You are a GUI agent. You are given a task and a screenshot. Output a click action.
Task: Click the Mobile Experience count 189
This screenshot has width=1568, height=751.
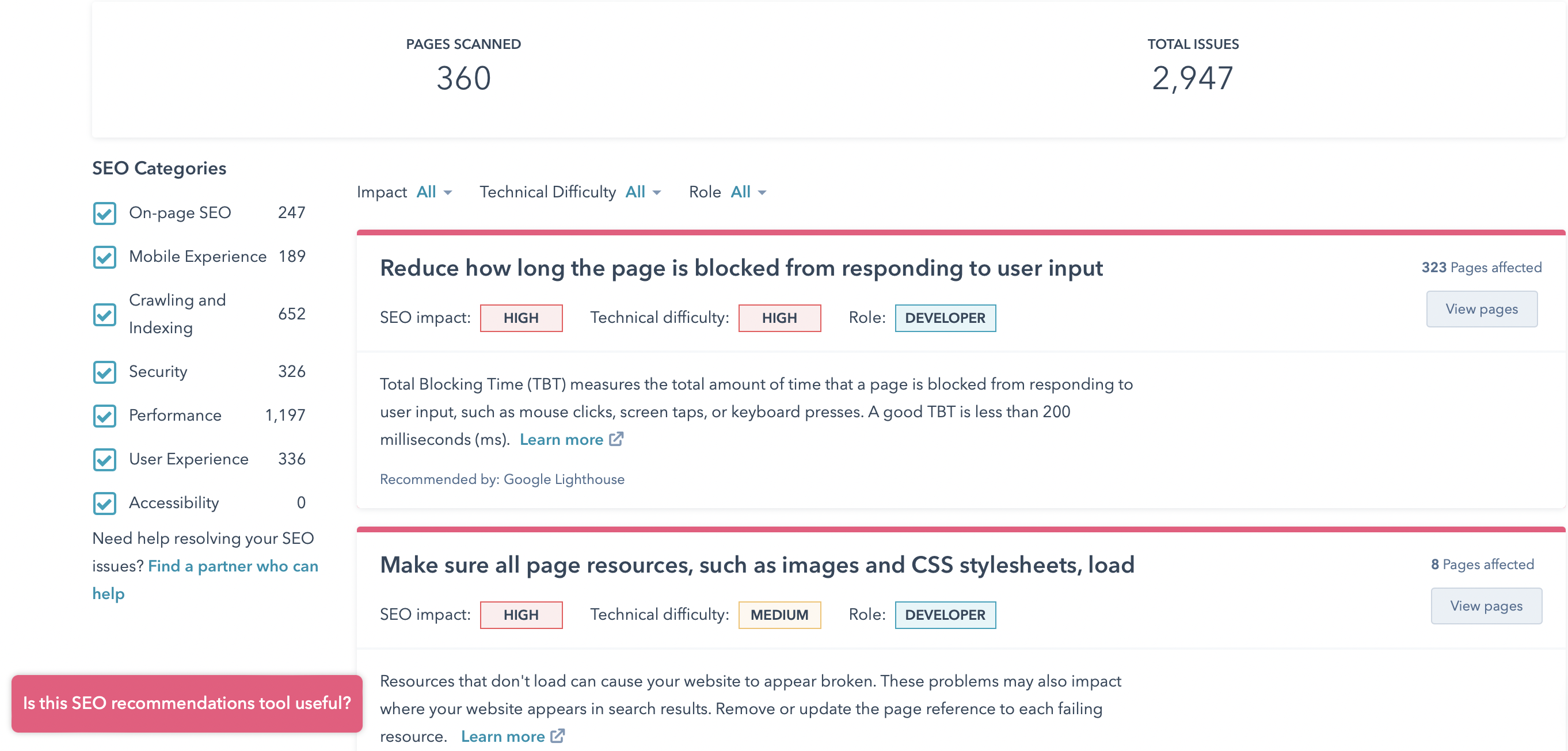pos(292,257)
